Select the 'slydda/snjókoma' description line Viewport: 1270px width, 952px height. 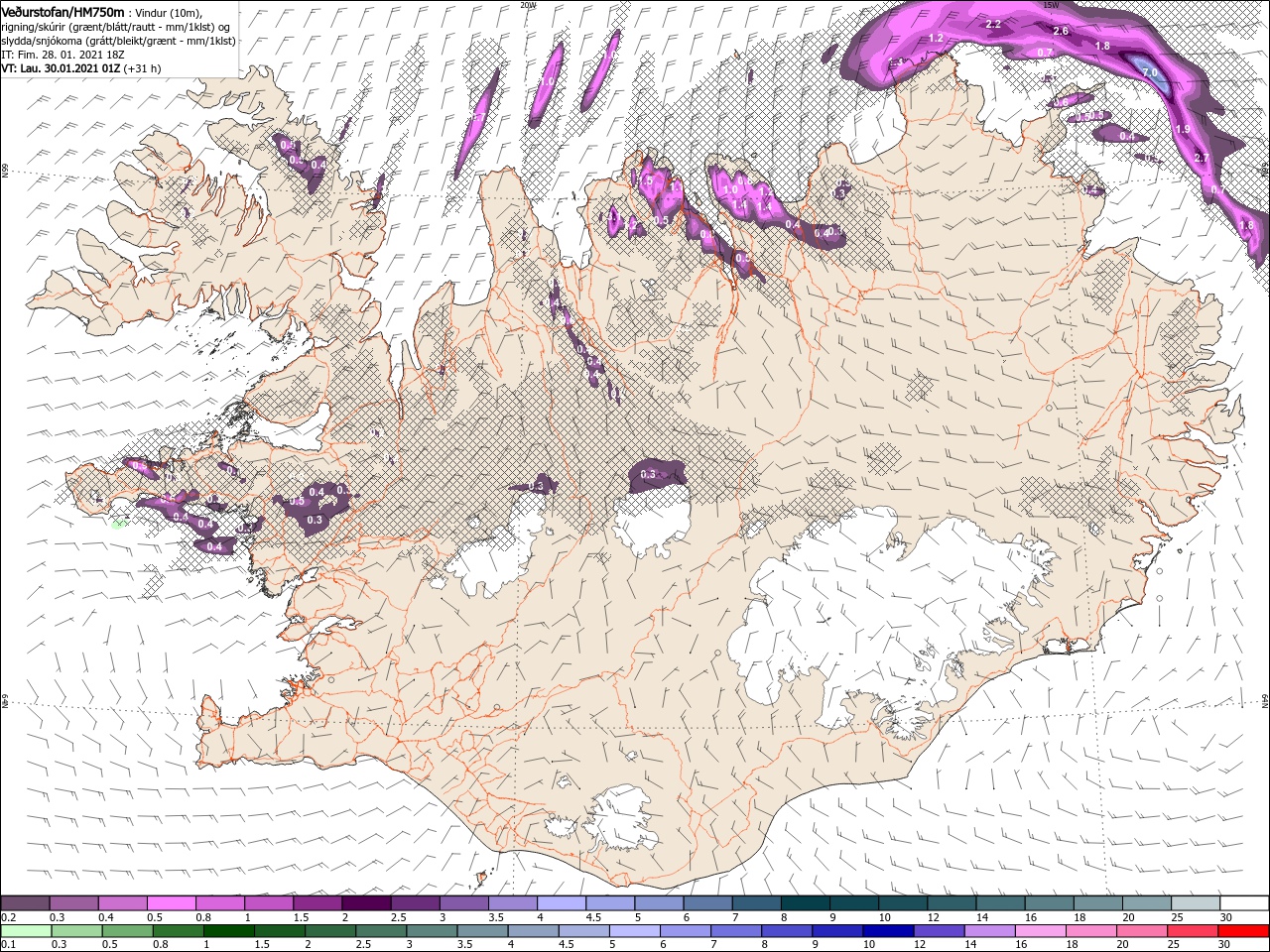pyautogui.click(x=116, y=41)
